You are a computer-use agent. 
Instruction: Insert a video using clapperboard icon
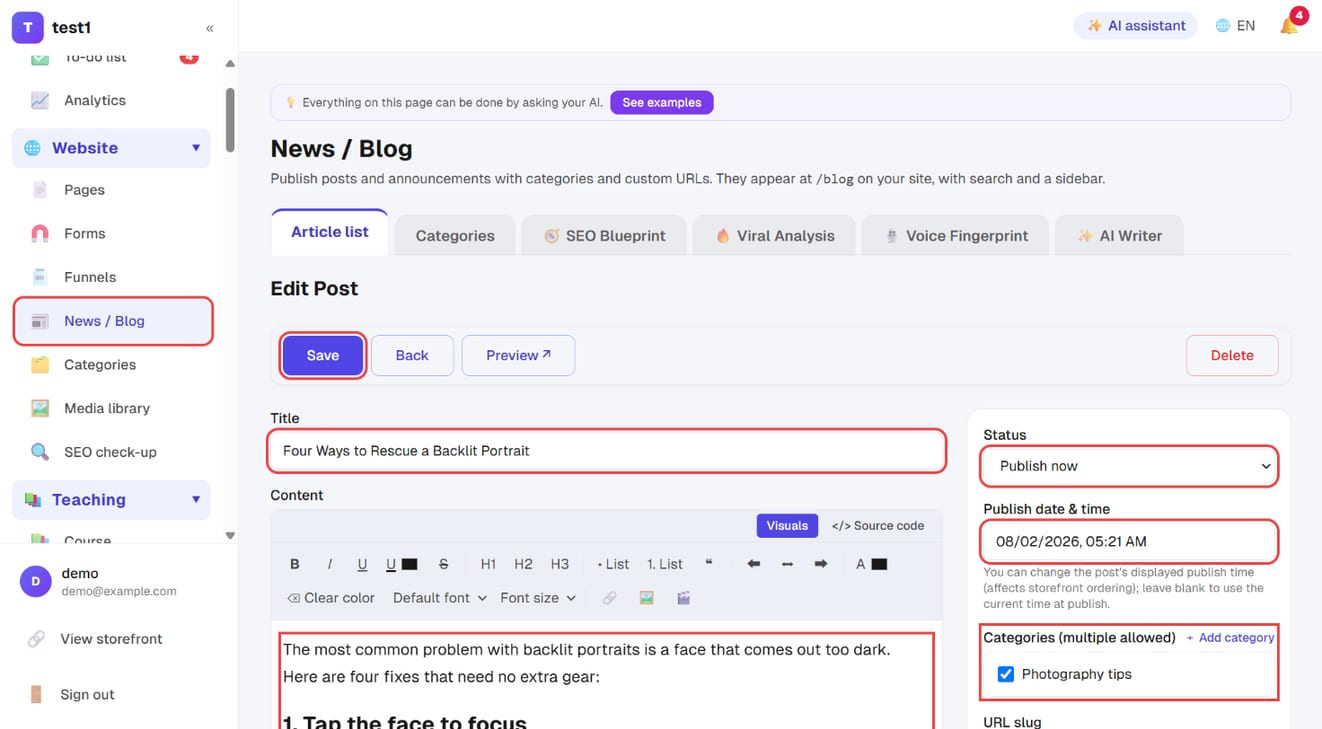pyautogui.click(x=684, y=598)
